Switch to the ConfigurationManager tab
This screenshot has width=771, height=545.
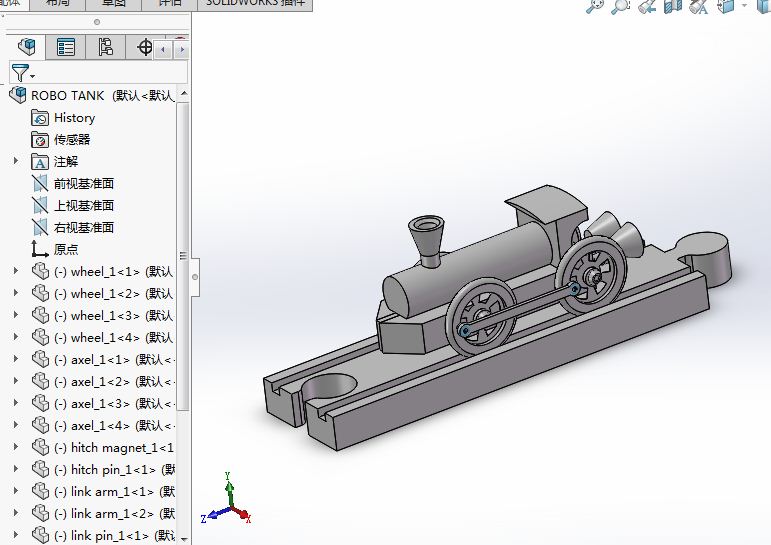point(105,47)
